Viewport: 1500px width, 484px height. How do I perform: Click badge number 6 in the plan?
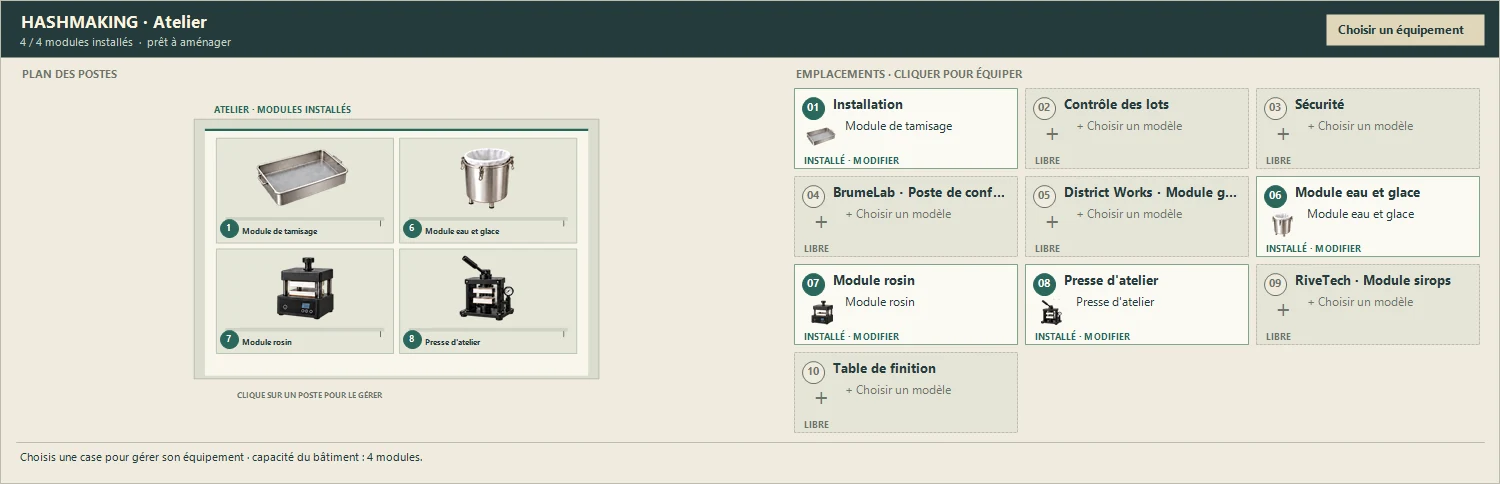tap(412, 229)
